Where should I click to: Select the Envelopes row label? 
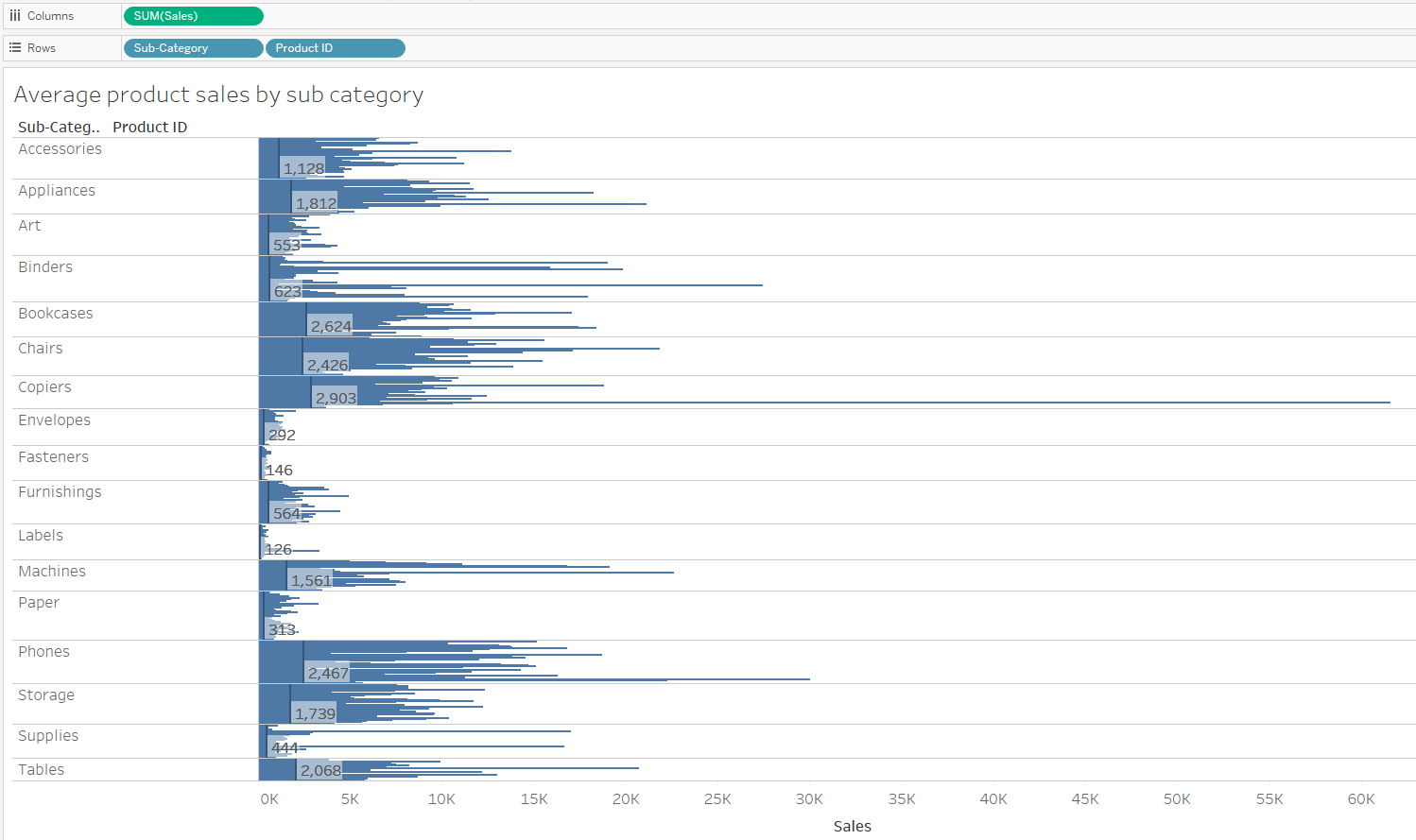tap(54, 420)
